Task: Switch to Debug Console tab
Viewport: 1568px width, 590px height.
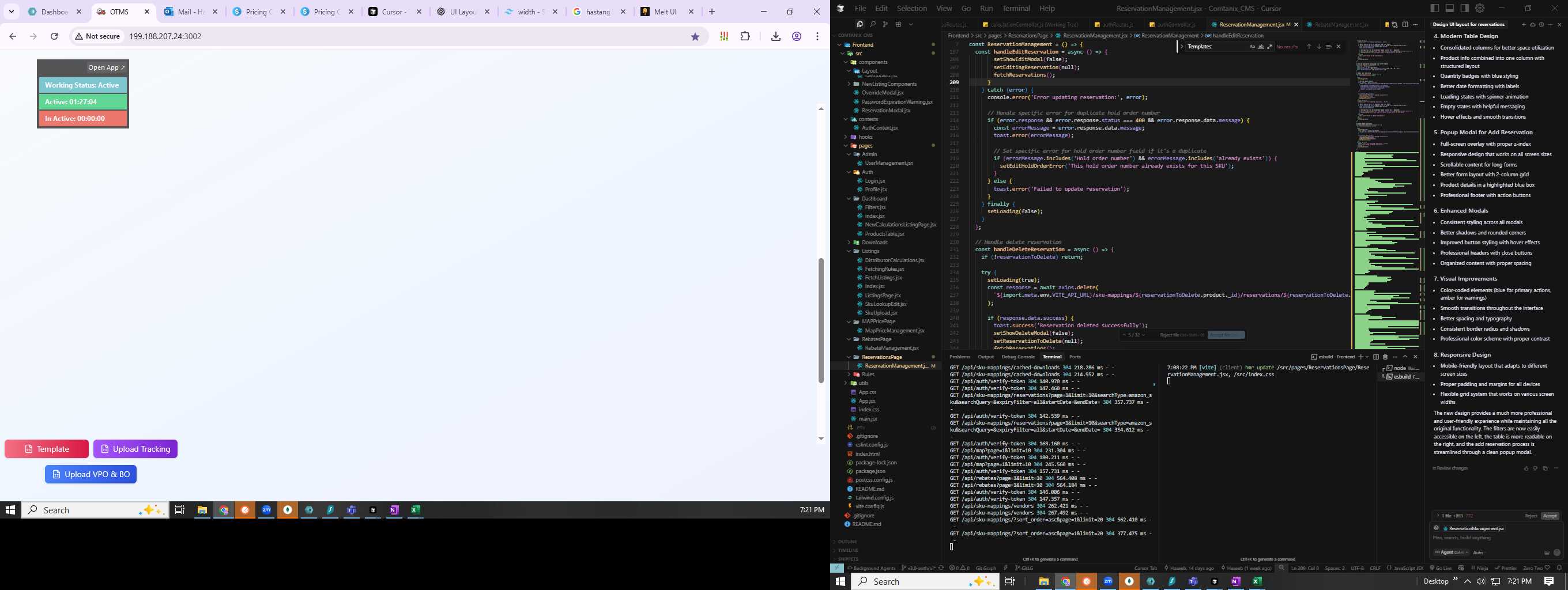Action: click(x=1017, y=357)
